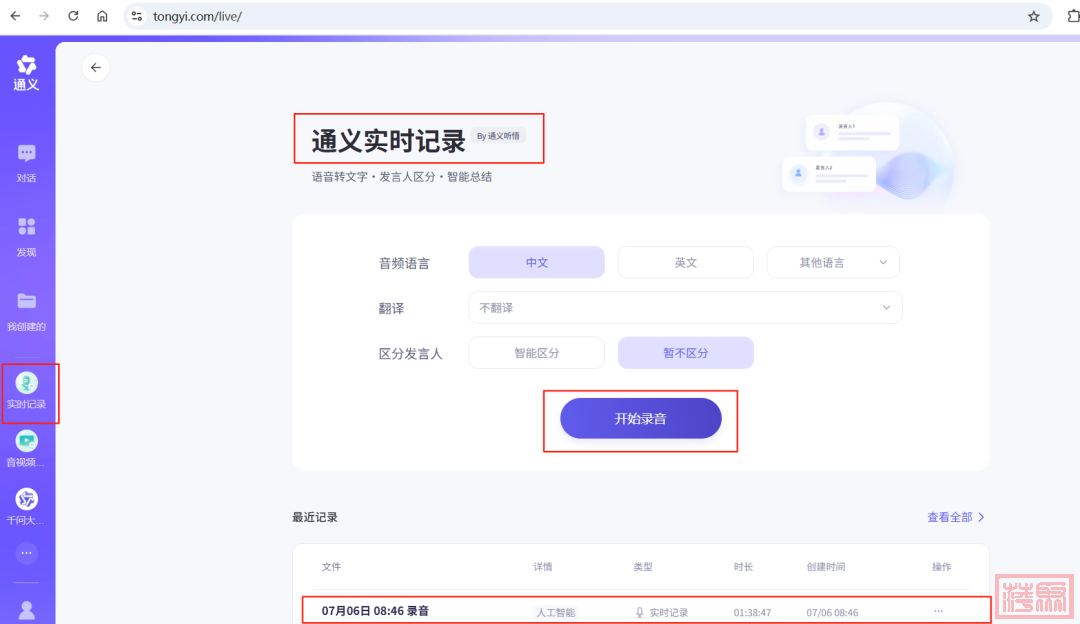Click the Tongyi logo in sidebar
This screenshot has height=624, width=1080.
tap(27, 72)
